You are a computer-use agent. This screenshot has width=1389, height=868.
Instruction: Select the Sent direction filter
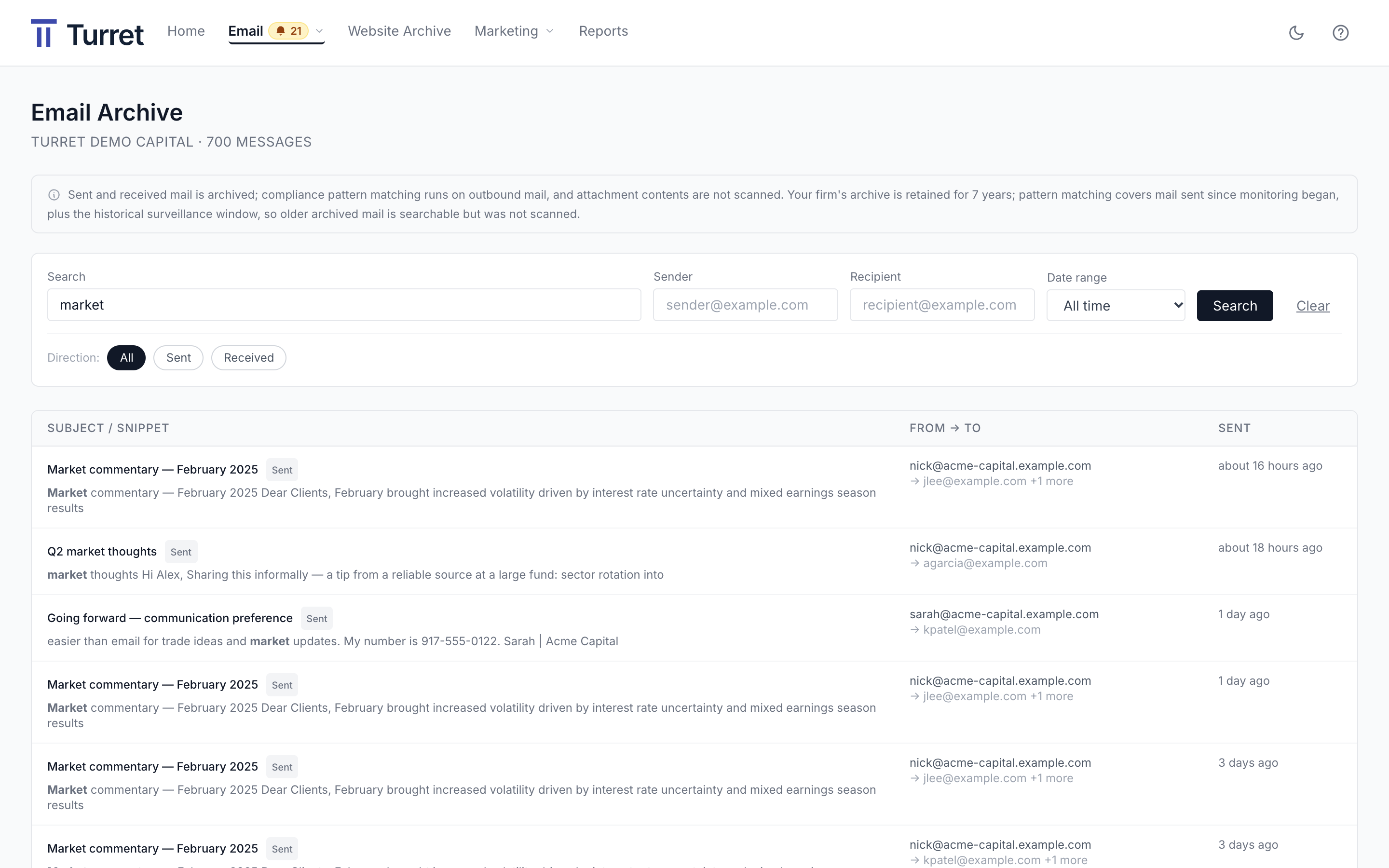178,358
